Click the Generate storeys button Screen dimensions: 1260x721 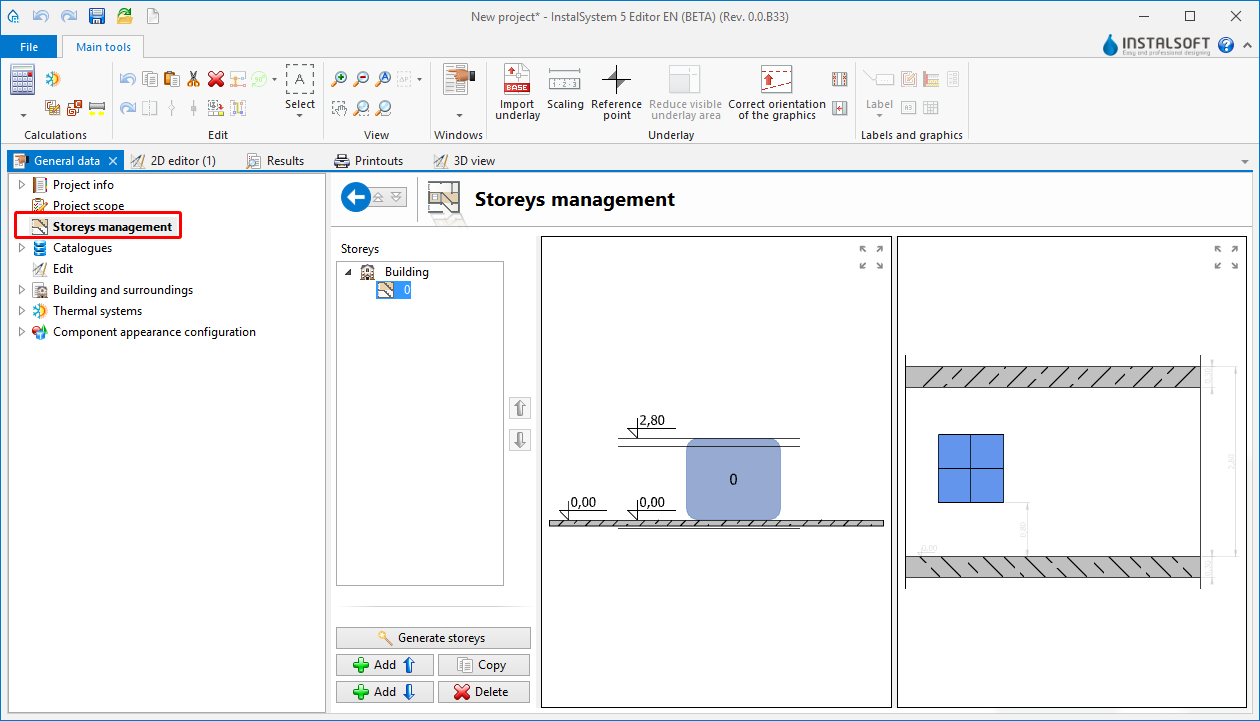tap(433, 638)
